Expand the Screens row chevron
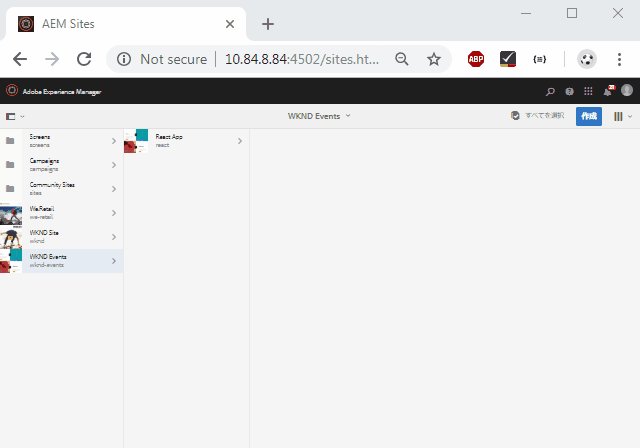The image size is (640, 448). click(x=114, y=141)
